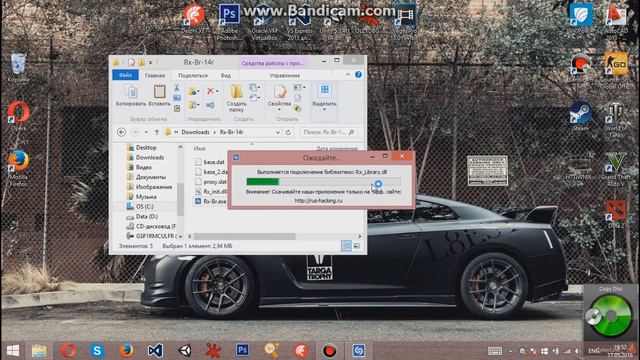Image resolution: width=640 pixels, height=360 pixels.
Task: Open the Dota 2 desktop shortcut
Action: (615, 214)
